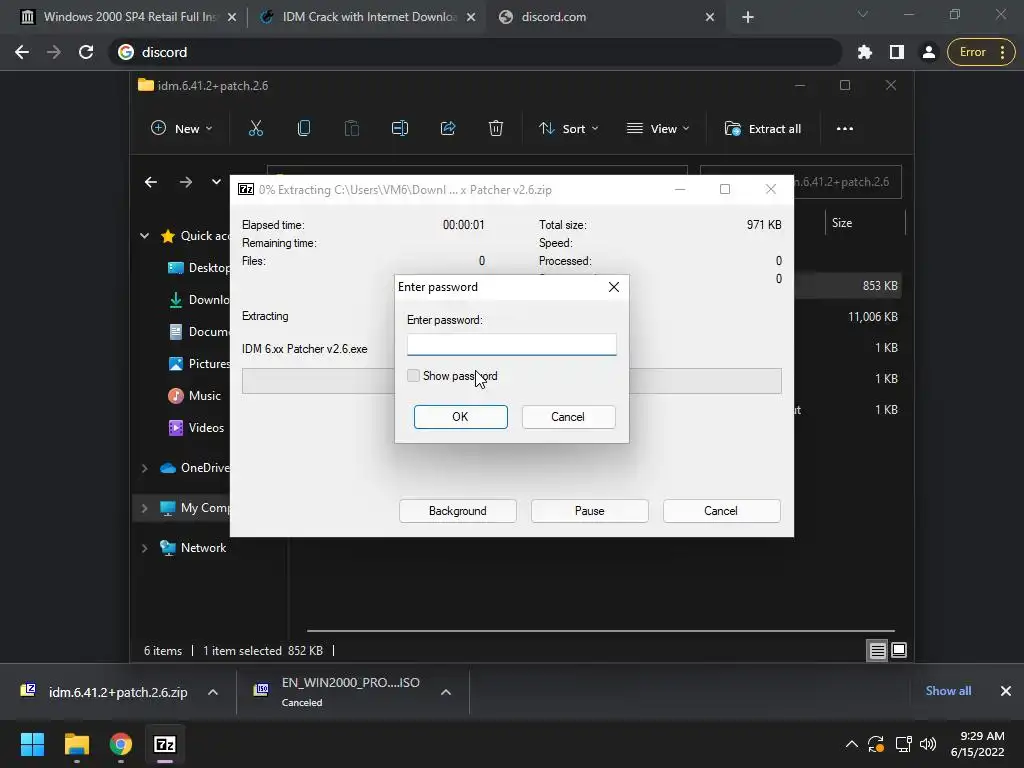Switch to IDM Crack browser tab
This screenshot has width=1024, height=768.
tap(368, 17)
